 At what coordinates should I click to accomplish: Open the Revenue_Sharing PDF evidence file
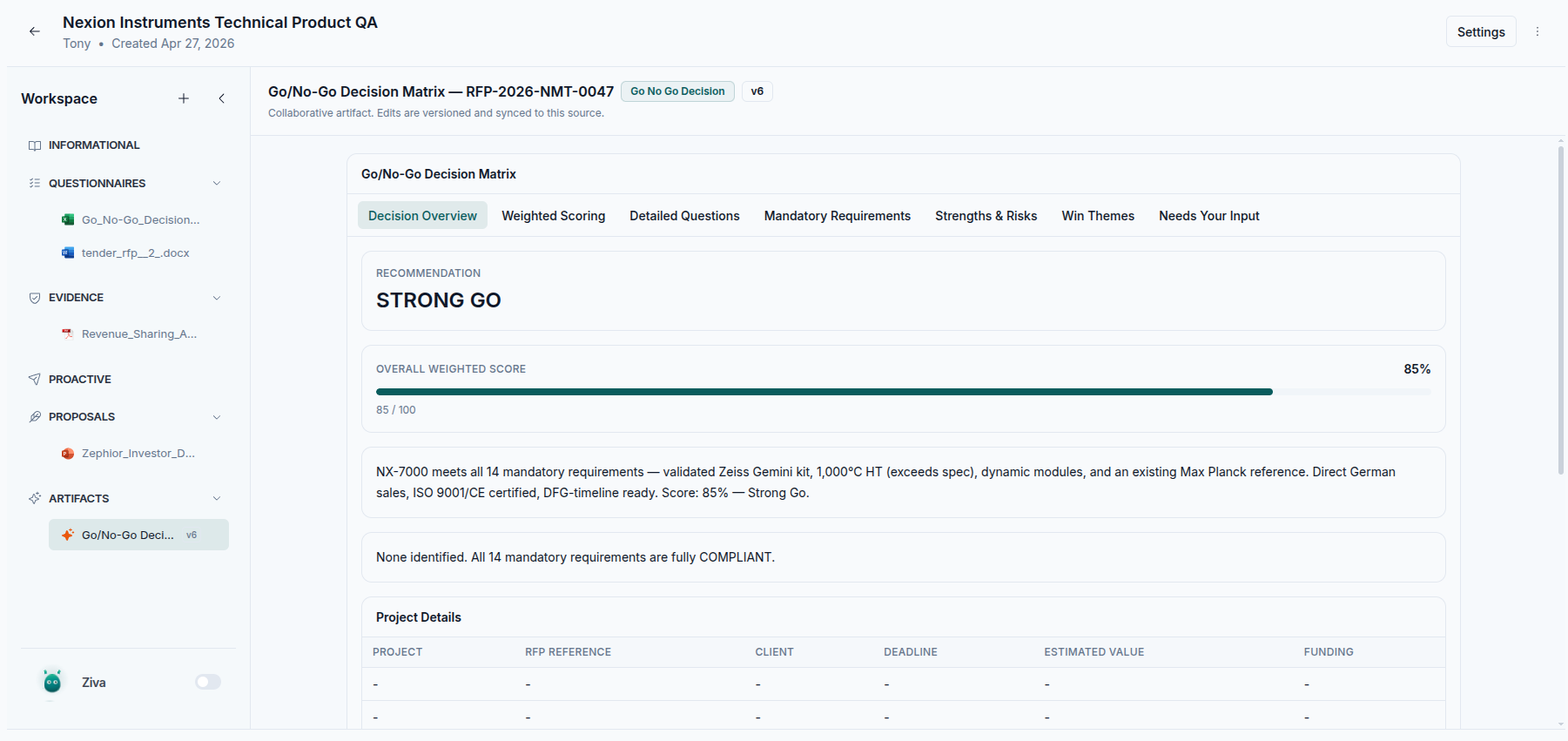[x=138, y=333]
